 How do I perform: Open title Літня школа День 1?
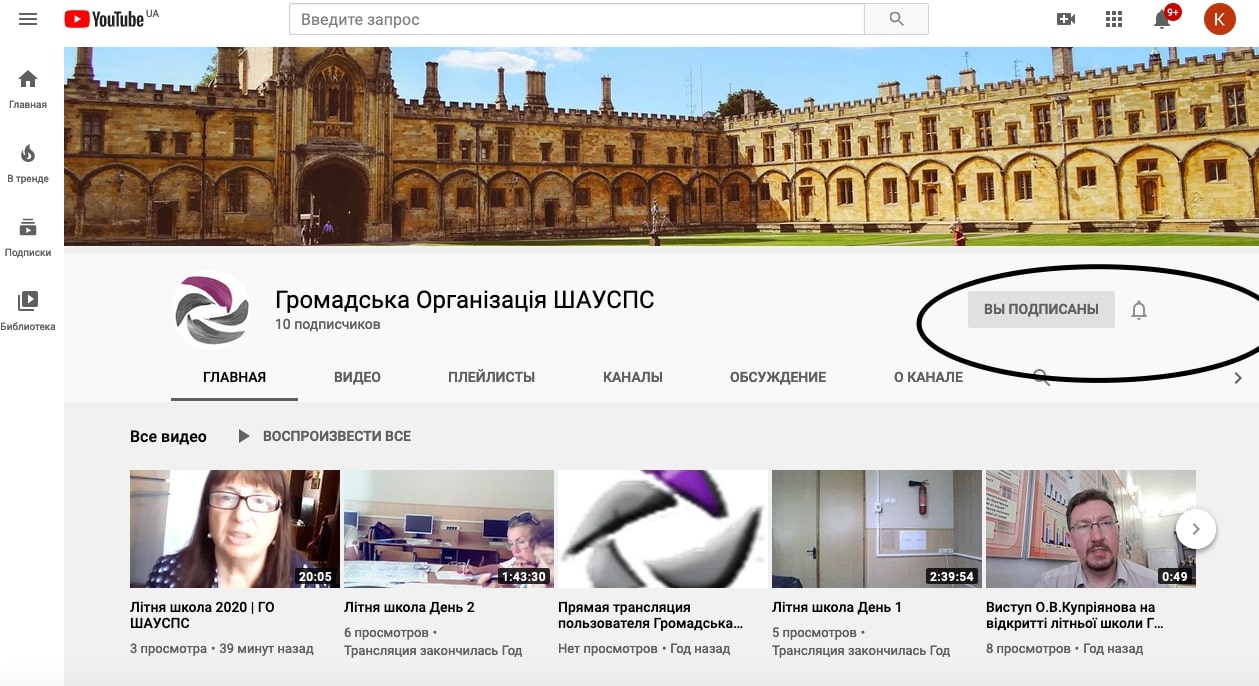point(837,607)
